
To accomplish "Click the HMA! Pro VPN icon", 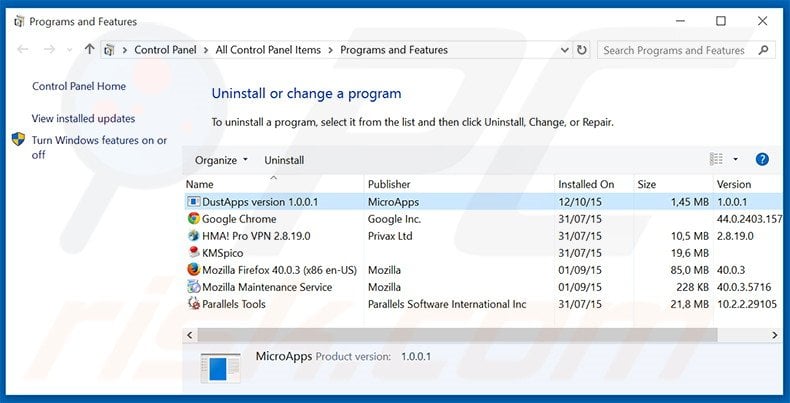I will click(193, 236).
